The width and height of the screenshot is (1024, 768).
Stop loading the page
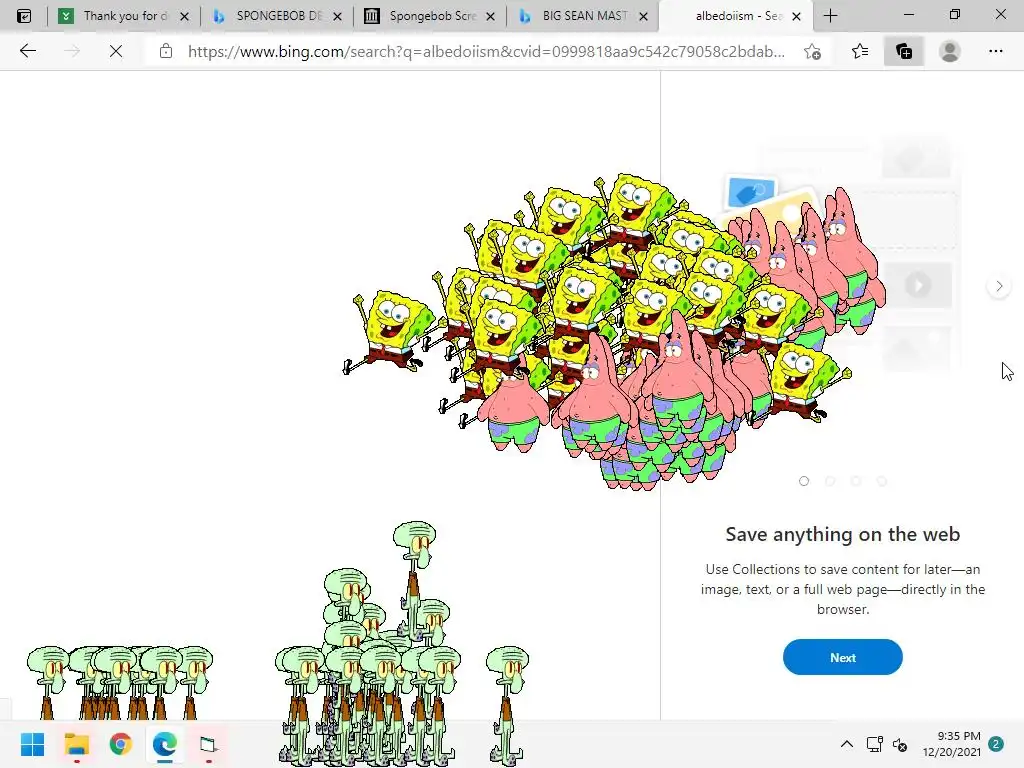point(116,51)
